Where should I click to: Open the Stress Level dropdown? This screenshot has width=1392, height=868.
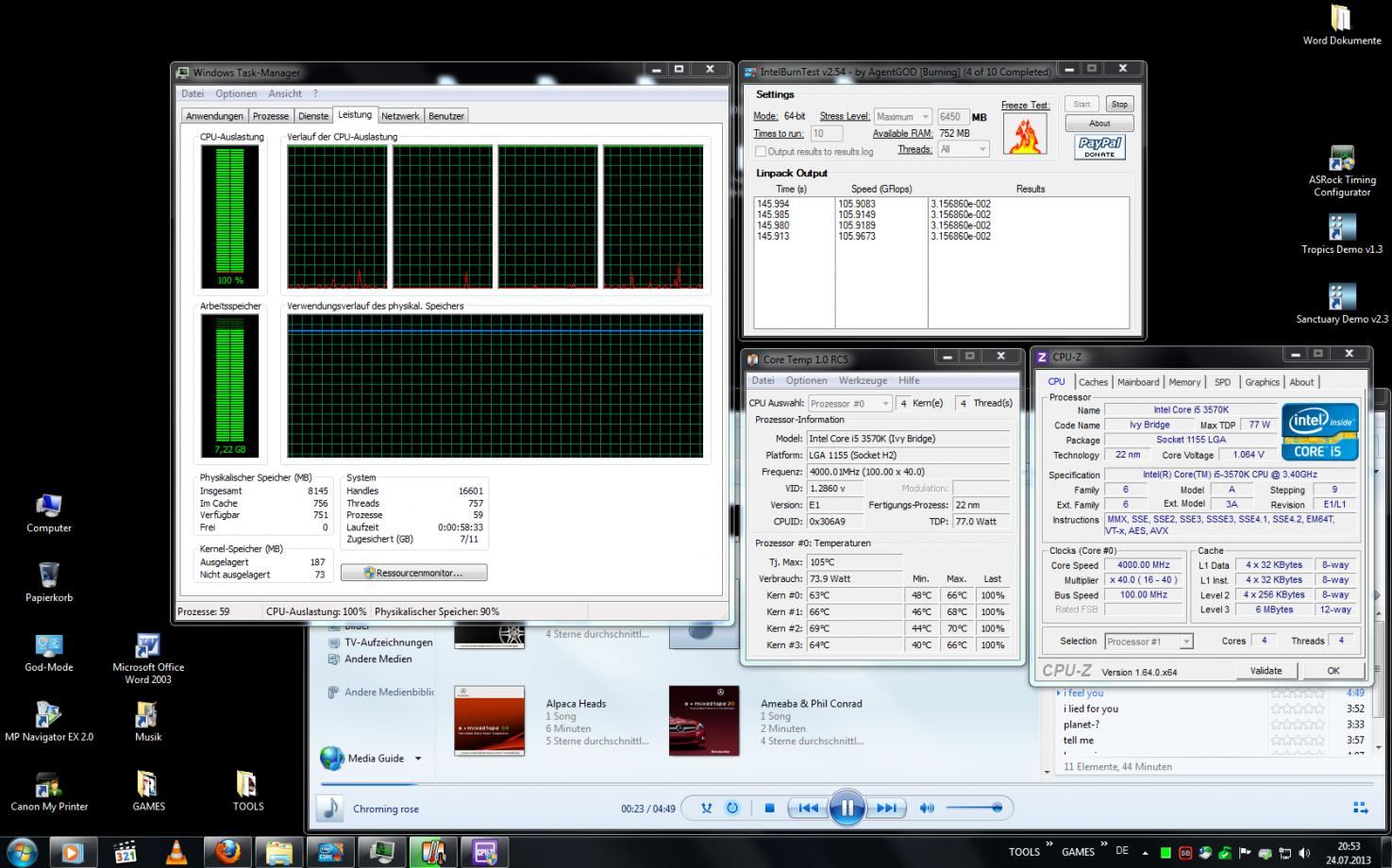pyautogui.click(x=902, y=116)
